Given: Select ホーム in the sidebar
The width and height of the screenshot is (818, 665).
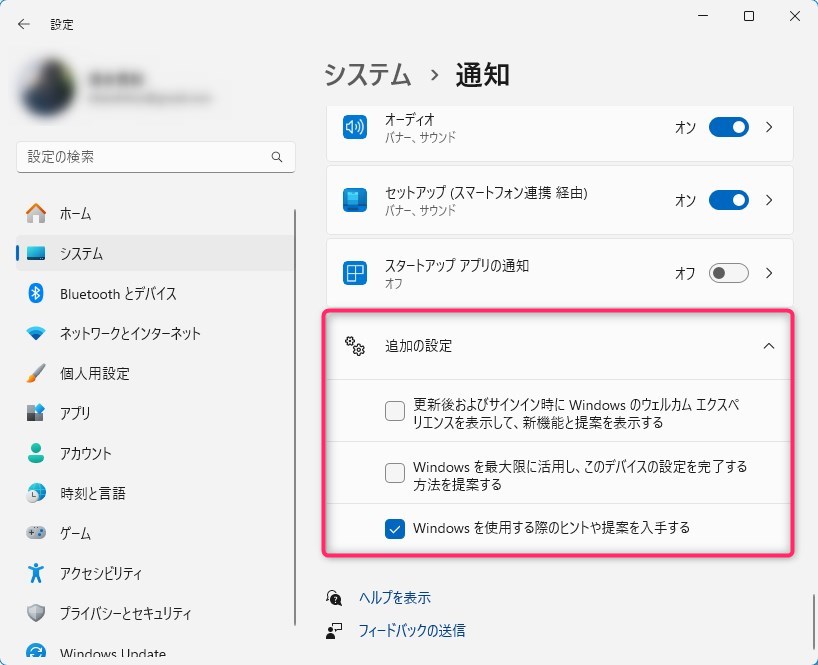Looking at the screenshot, I should coord(75,214).
